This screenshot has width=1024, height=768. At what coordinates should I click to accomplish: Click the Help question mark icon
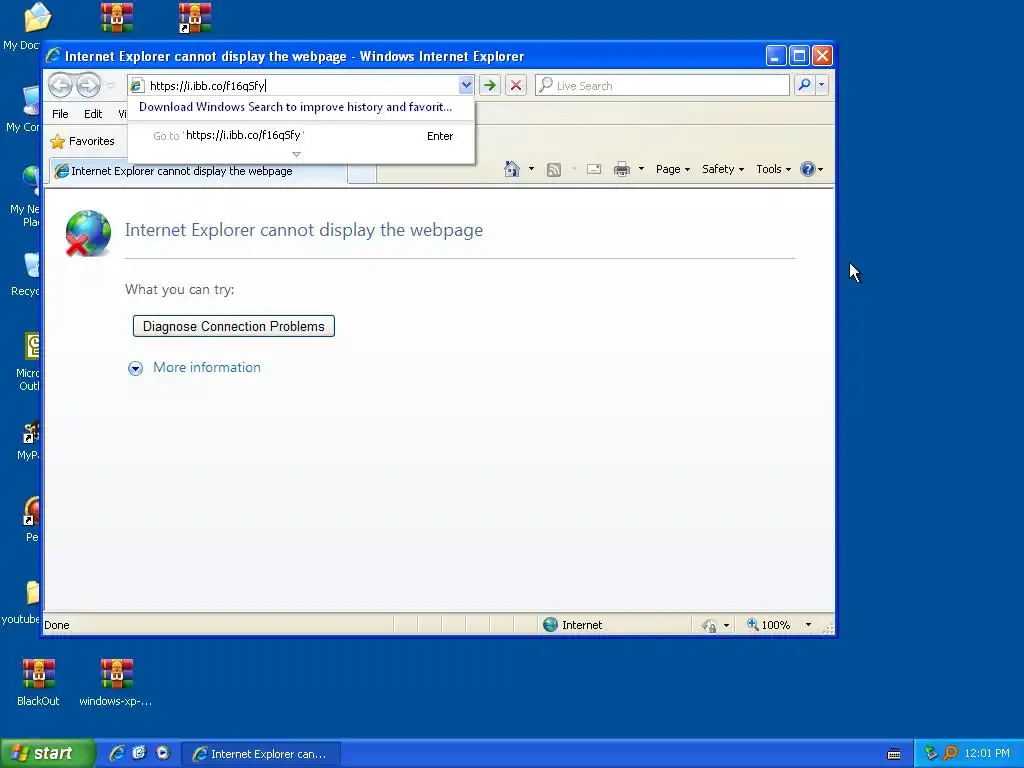tap(808, 169)
